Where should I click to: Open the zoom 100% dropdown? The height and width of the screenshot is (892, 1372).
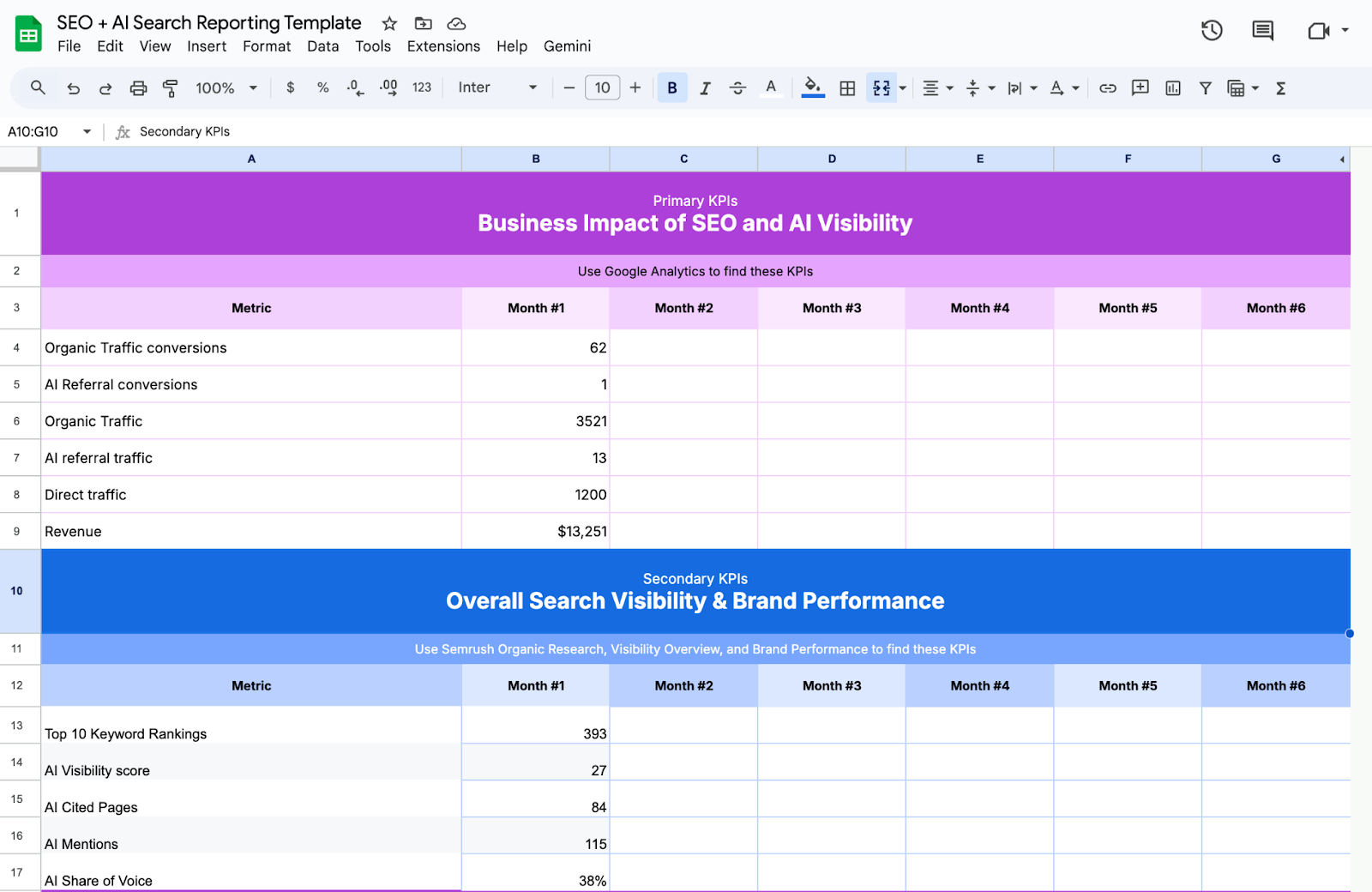(x=226, y=87)
